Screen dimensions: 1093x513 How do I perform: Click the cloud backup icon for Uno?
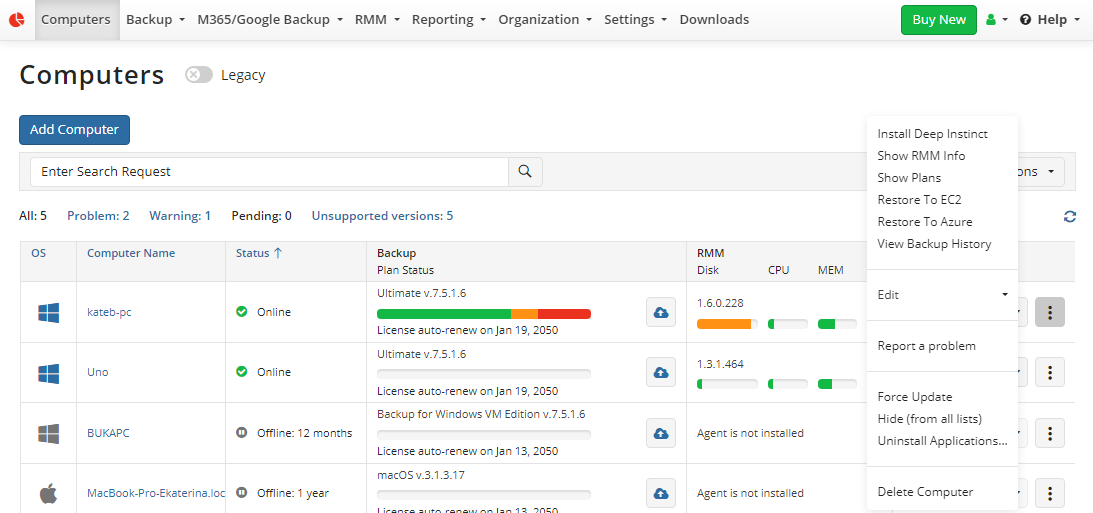pos(660,372)
